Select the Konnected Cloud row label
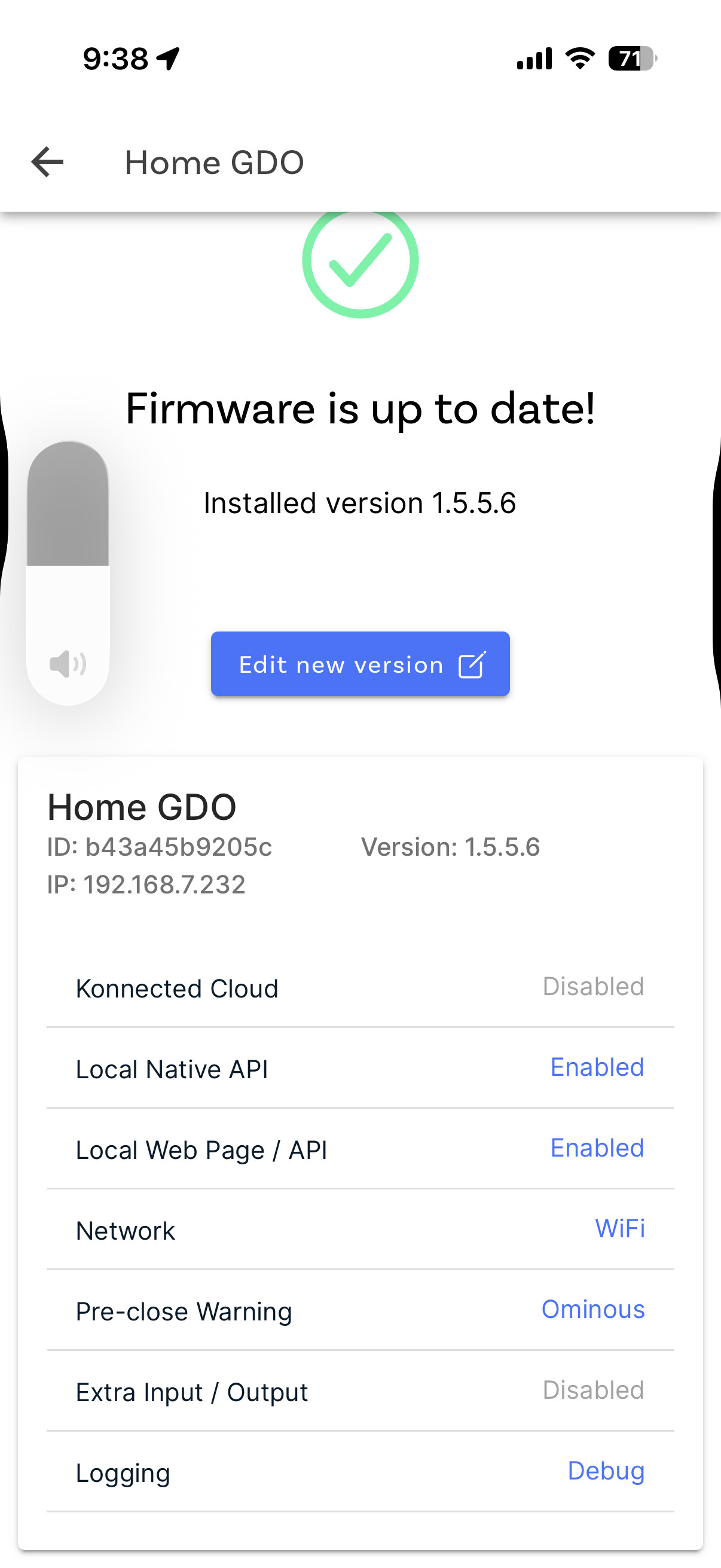Screen dimensions: 721x1568 point(177,989)
